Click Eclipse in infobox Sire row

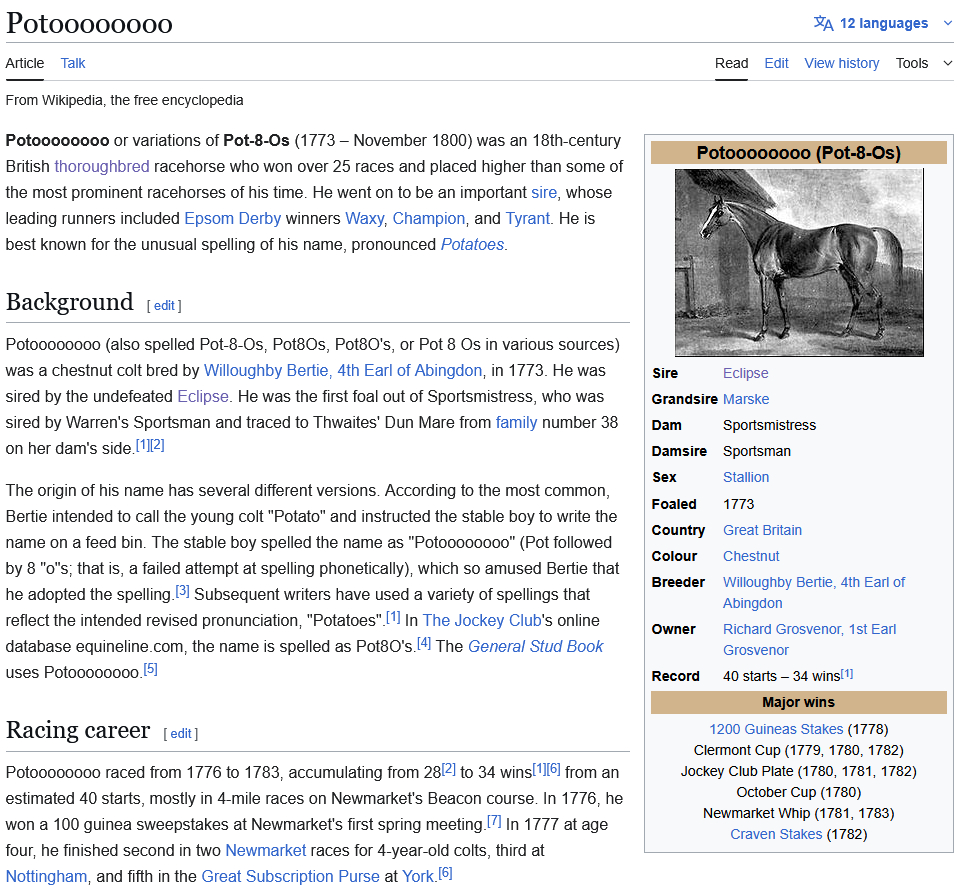[745, 373]
